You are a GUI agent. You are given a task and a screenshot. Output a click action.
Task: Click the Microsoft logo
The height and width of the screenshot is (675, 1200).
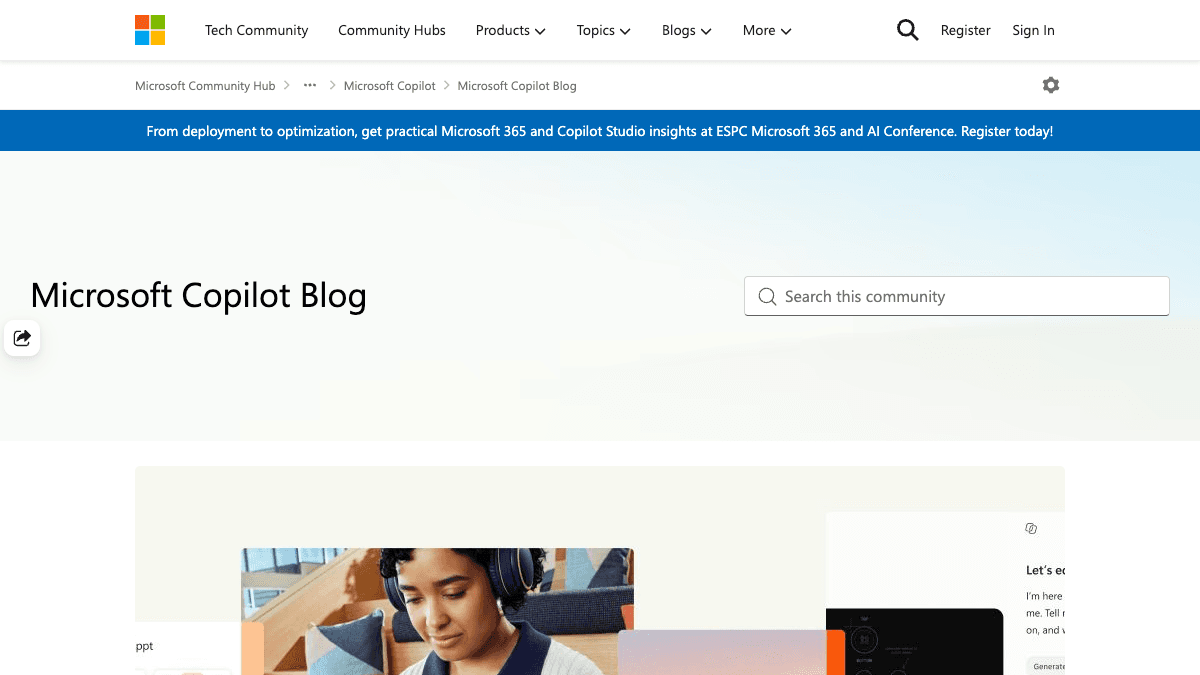pos(150,30)
